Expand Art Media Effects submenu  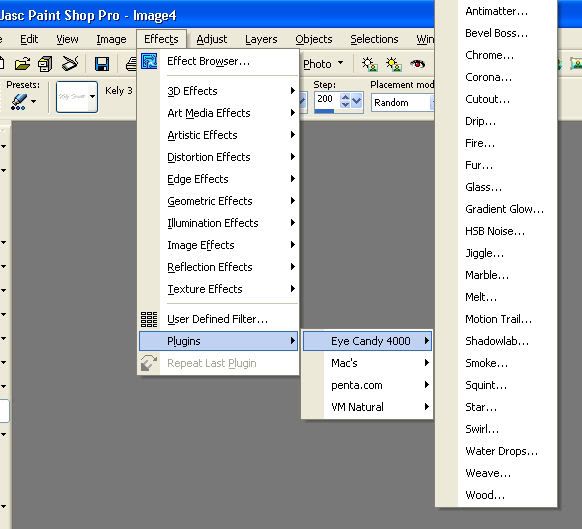point(219,113)
